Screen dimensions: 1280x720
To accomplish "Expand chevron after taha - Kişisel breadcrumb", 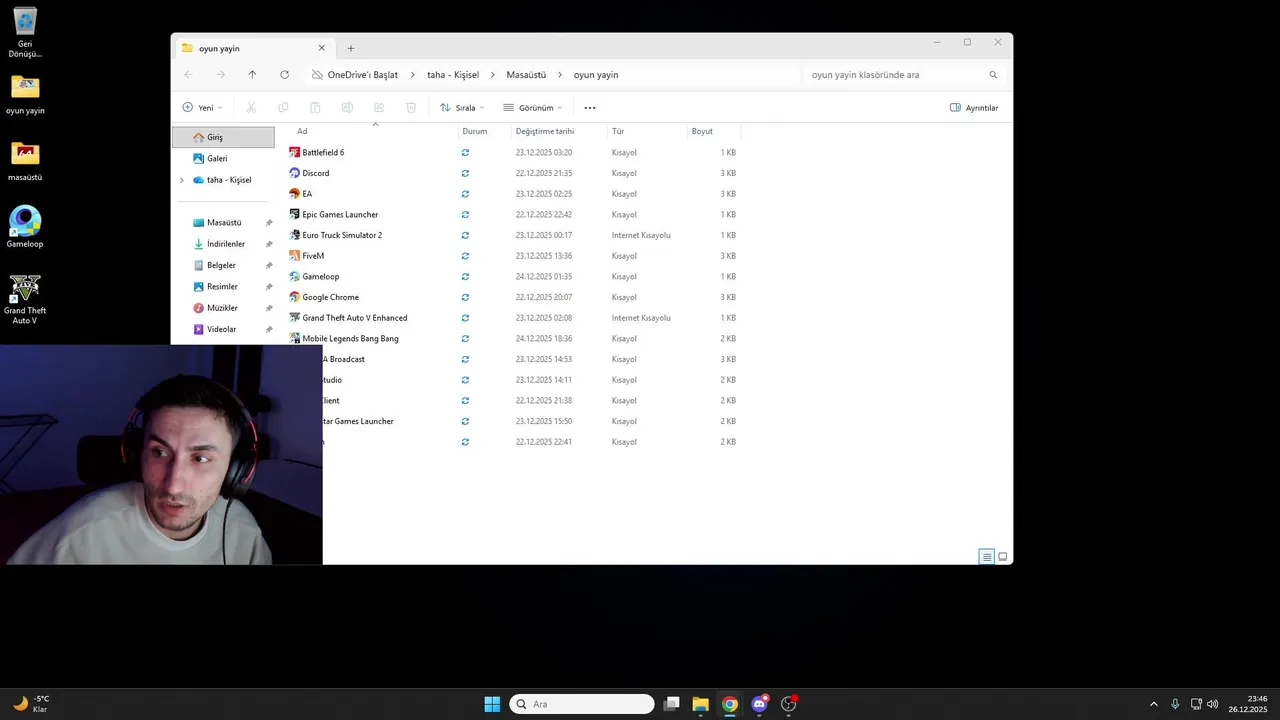I will pyautogui.click(x=493, y=75).
